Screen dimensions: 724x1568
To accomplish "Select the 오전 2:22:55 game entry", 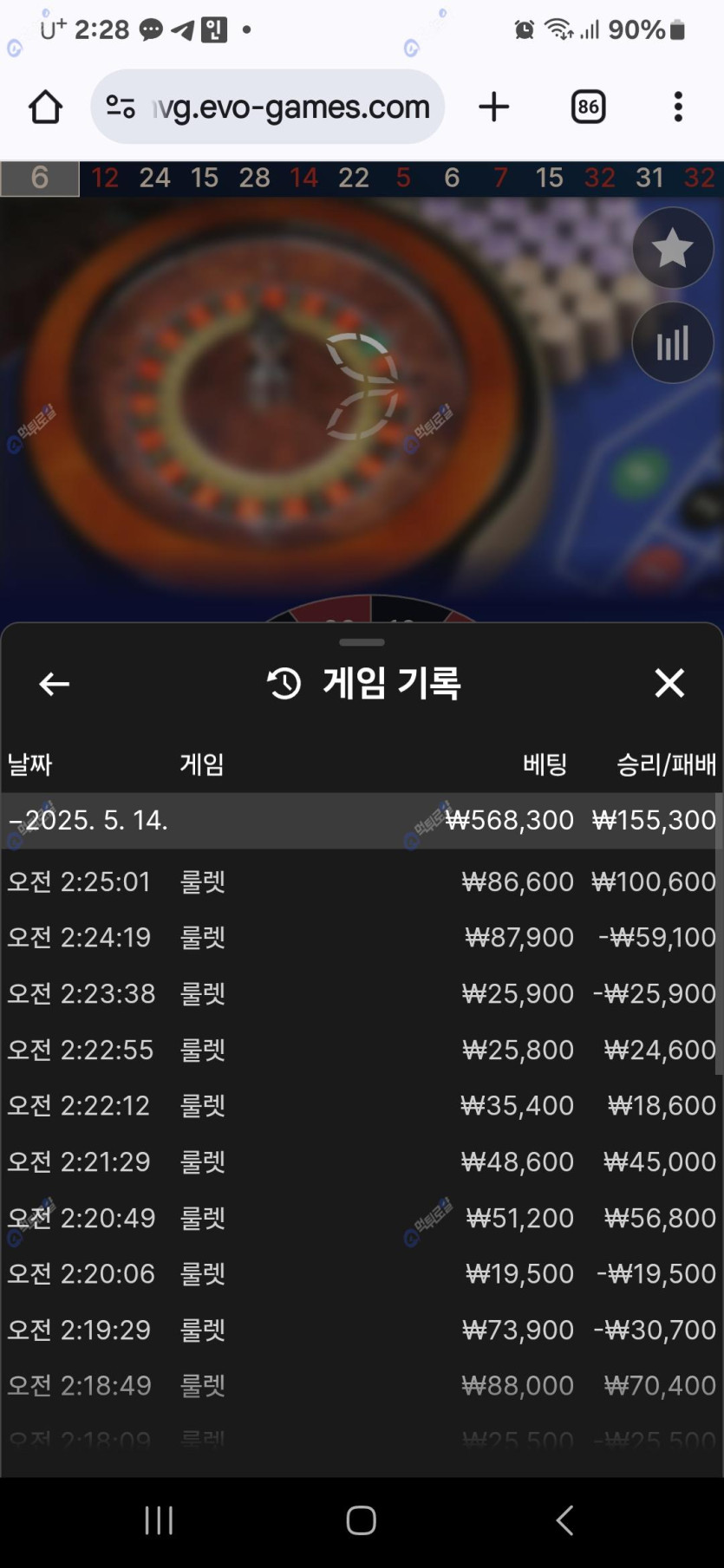I will tap(362, 1050).
